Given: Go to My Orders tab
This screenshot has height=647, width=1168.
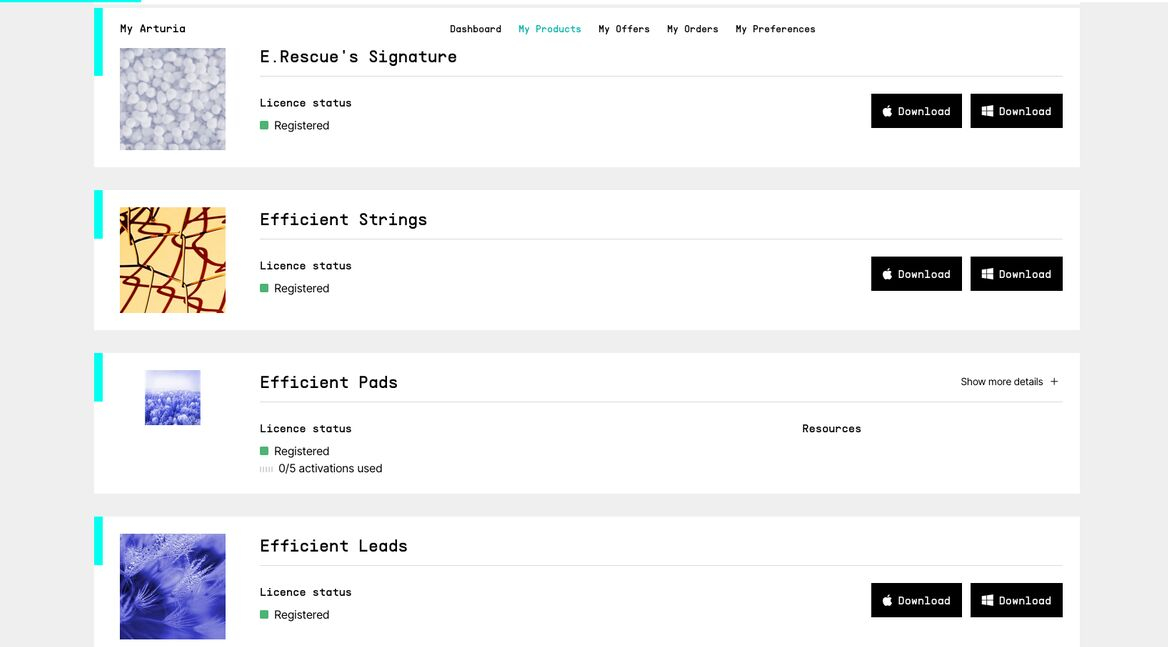Looking at the screenshot, I should [x=692, y=29].
